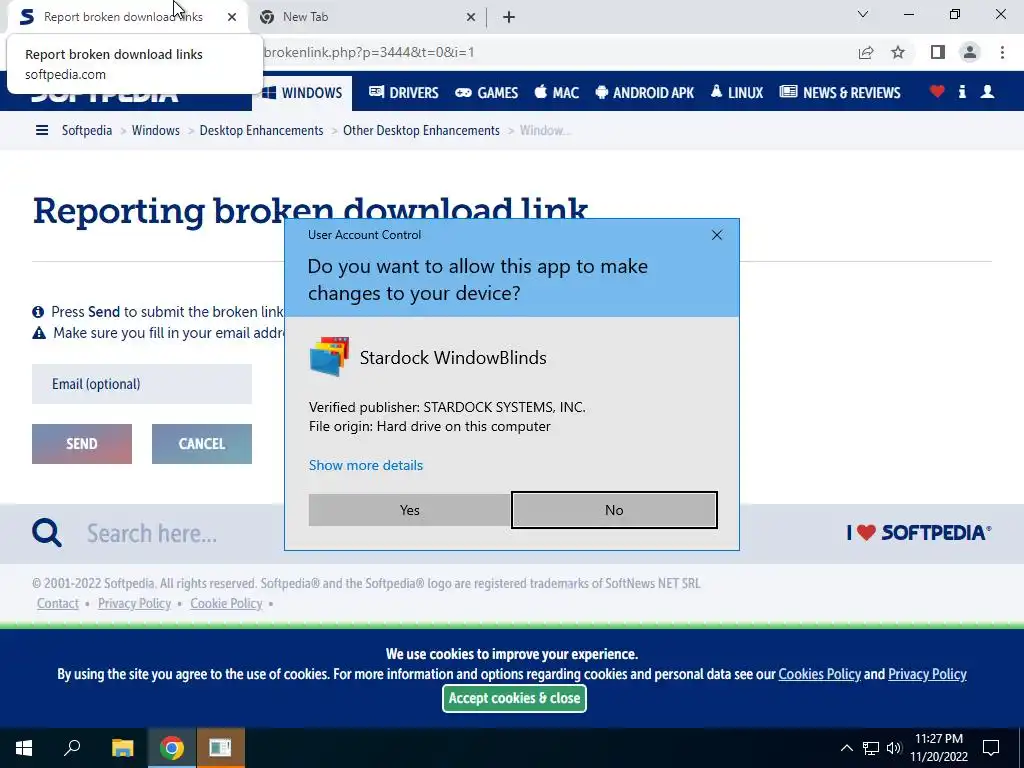Go to Other Desktop Enhancements breadcrumb
The height and width of the screenshot is (768, 1024).
click(x=421, y=130)
